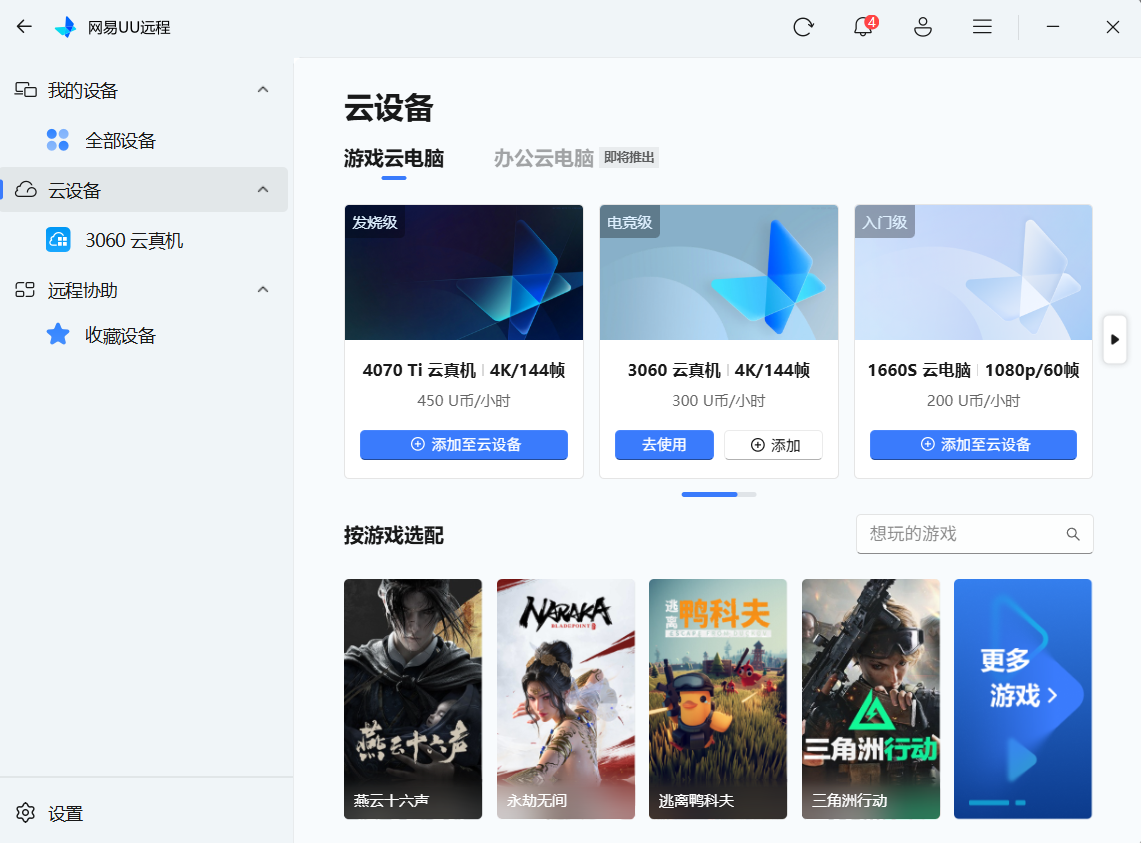Click the 远程协助 icon
This screenshot has height=843, width=1141.
point(25,290)
